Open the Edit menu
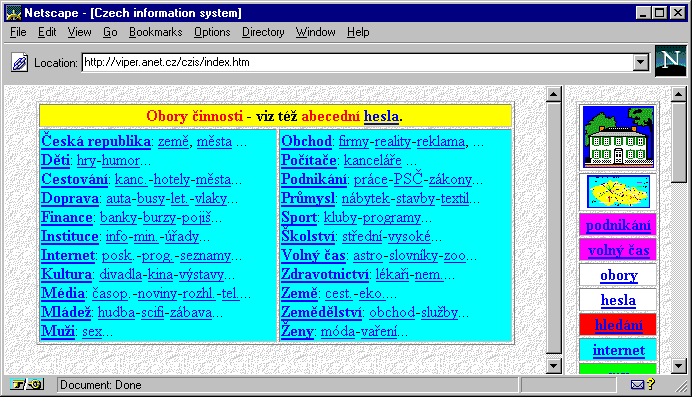692x397 pixels. (x=47, y=32)
